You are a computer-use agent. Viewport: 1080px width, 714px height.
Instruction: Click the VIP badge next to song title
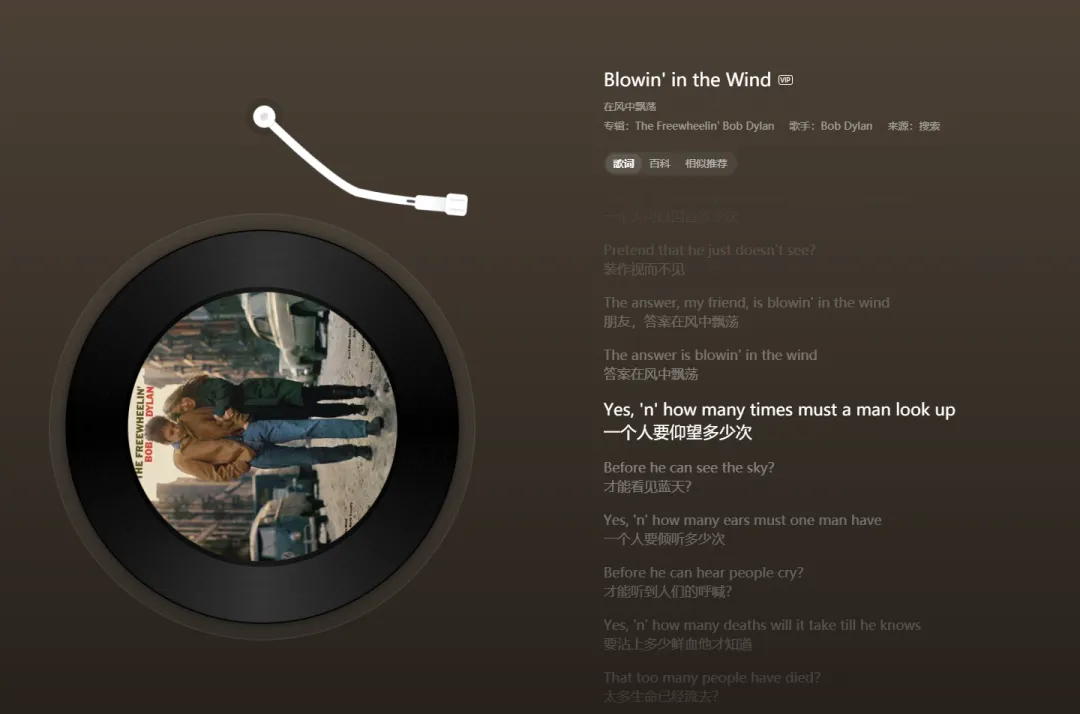pos(785,80)
